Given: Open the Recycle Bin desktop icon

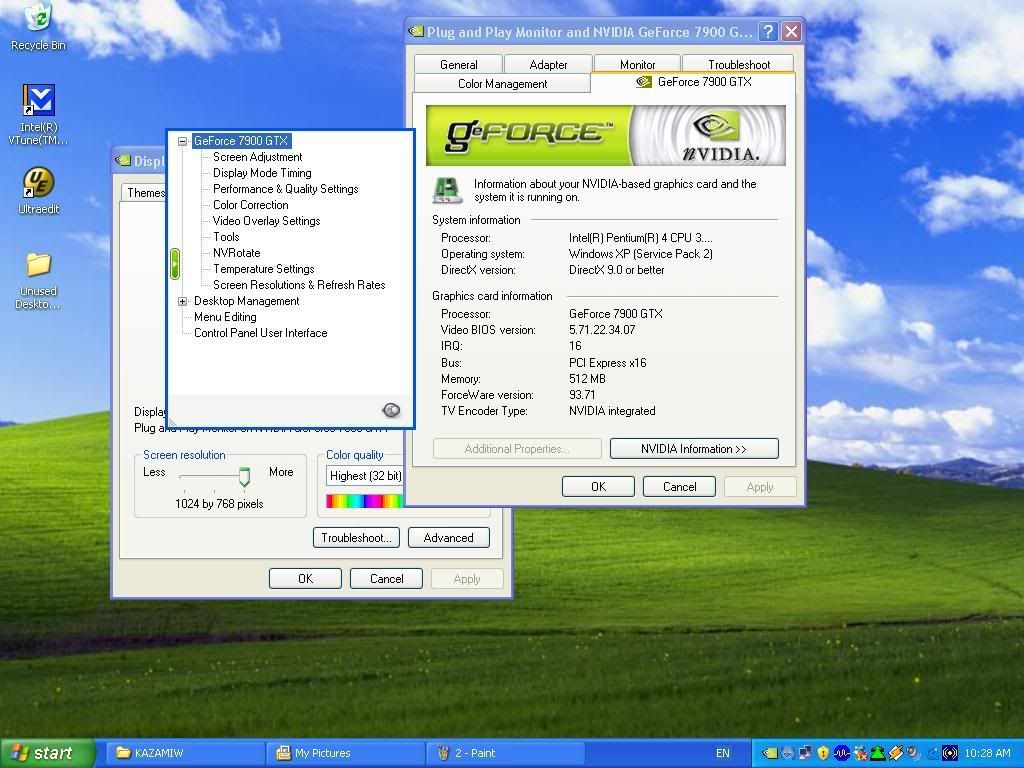Looking at the screenshot, I should tap(38, 20).
